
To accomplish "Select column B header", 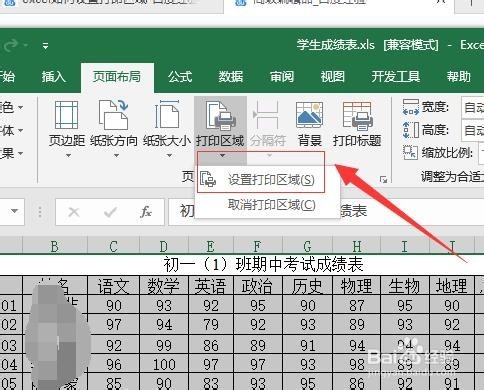I will coord(55,247).
